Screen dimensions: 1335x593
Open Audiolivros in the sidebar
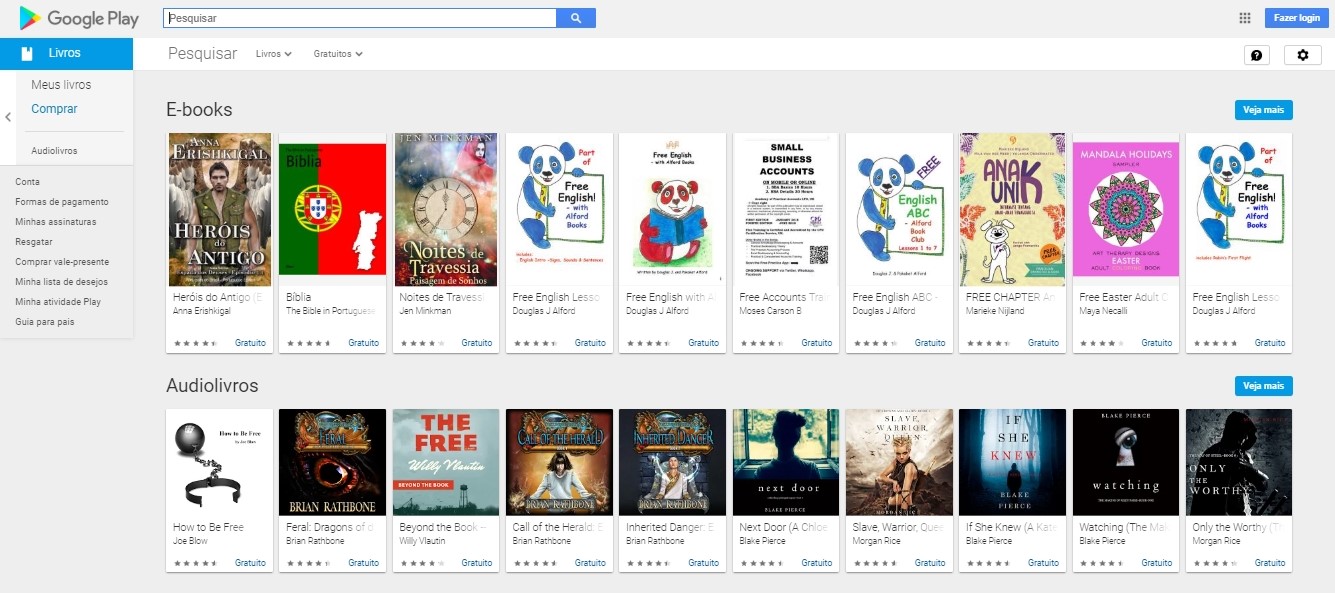pyautogui.click(x=54, y=151)
